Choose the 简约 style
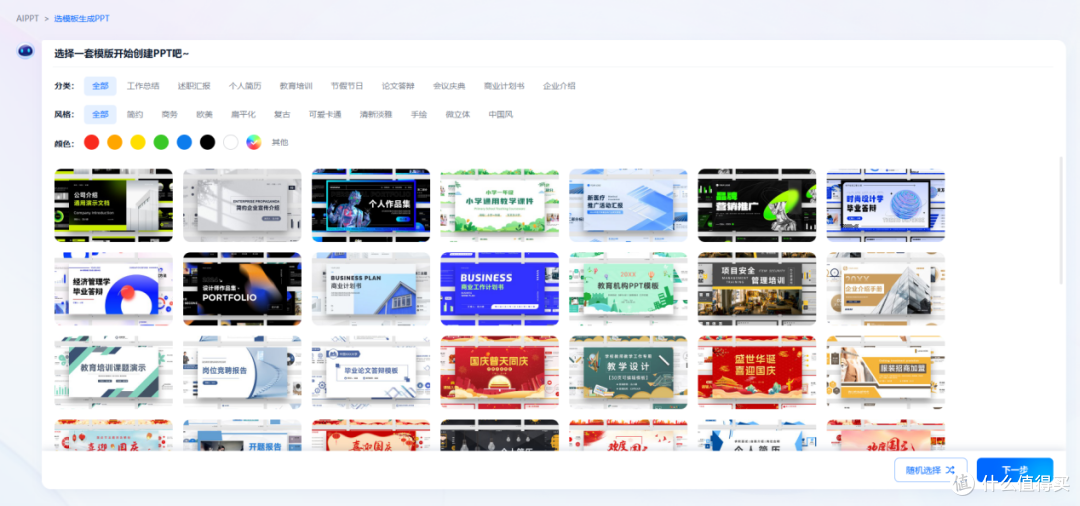The width and height of the screenshot is (1080, 506). tap(135, 114)
